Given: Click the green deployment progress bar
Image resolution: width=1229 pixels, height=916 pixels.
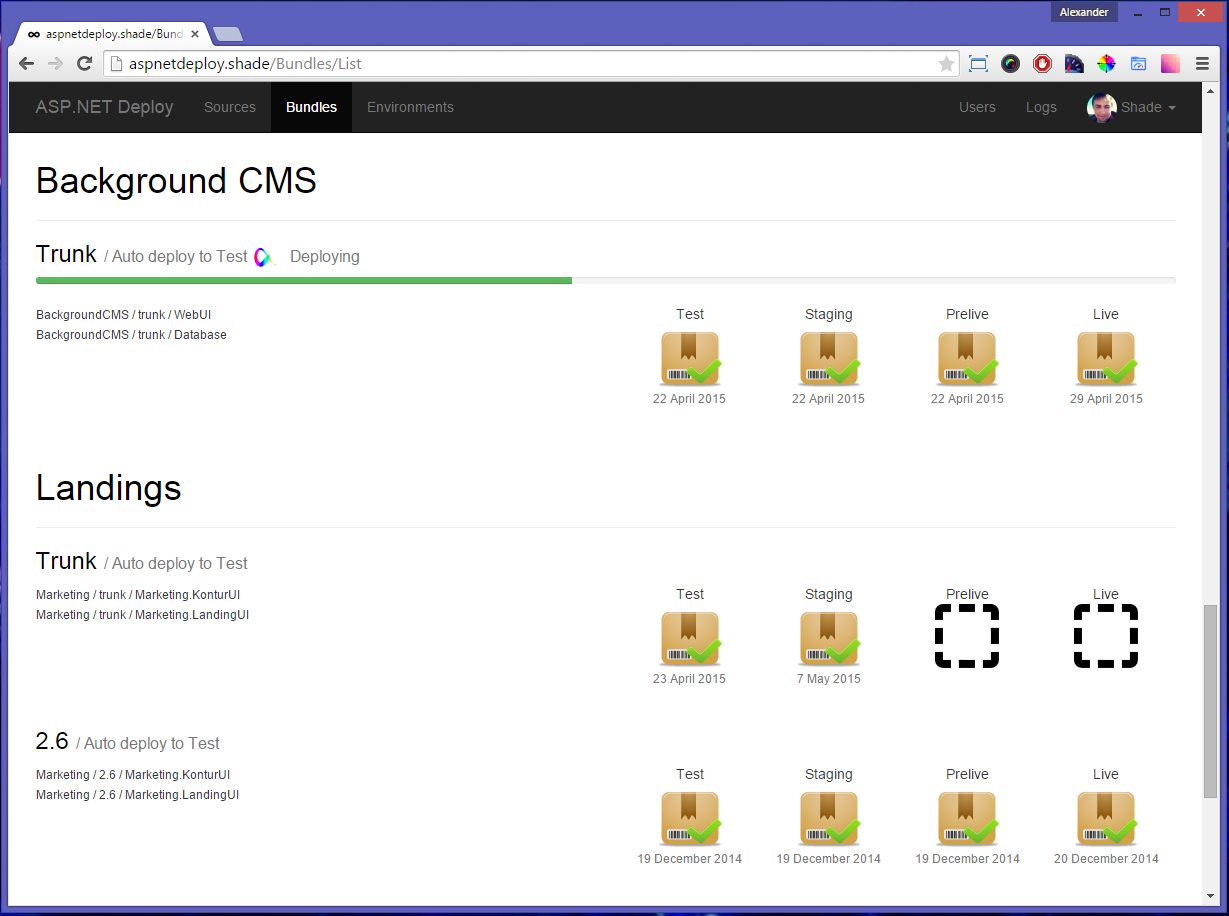Looking at the screenshot, I should 304,281.
